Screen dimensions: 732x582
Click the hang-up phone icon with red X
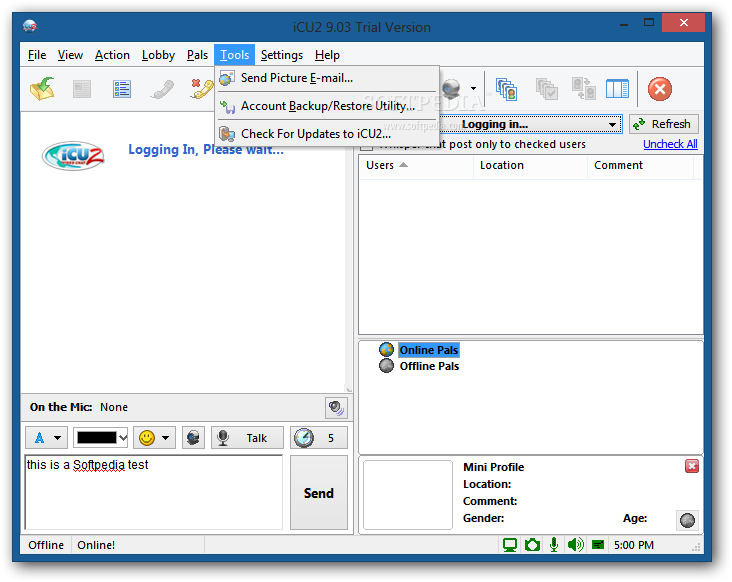pos(202,89)
